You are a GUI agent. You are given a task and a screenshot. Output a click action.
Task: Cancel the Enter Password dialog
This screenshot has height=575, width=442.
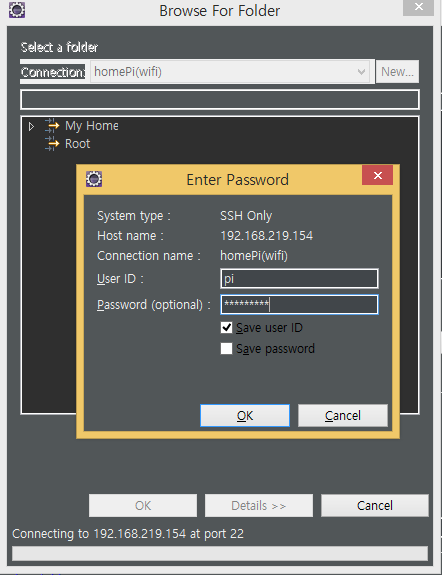(343, 415)
